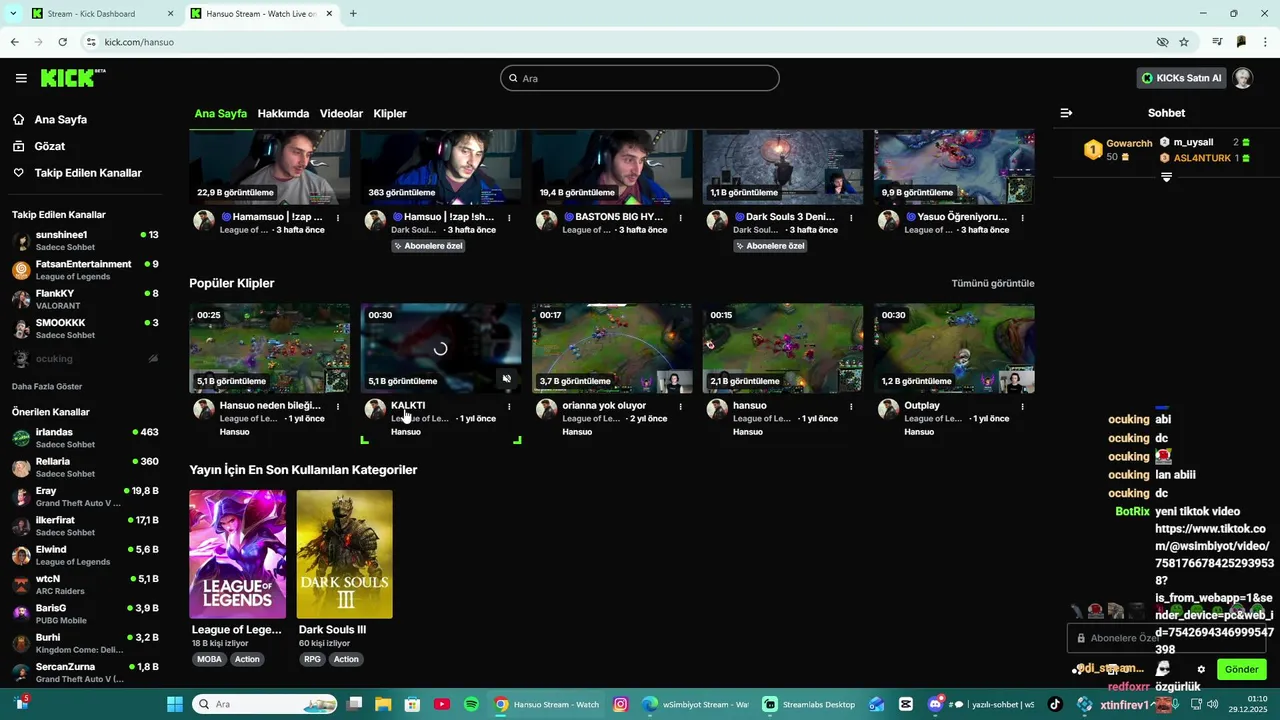Open Takip Edilen Kanallar sidebar item
1280x720 pixels.
click(88, 173)
